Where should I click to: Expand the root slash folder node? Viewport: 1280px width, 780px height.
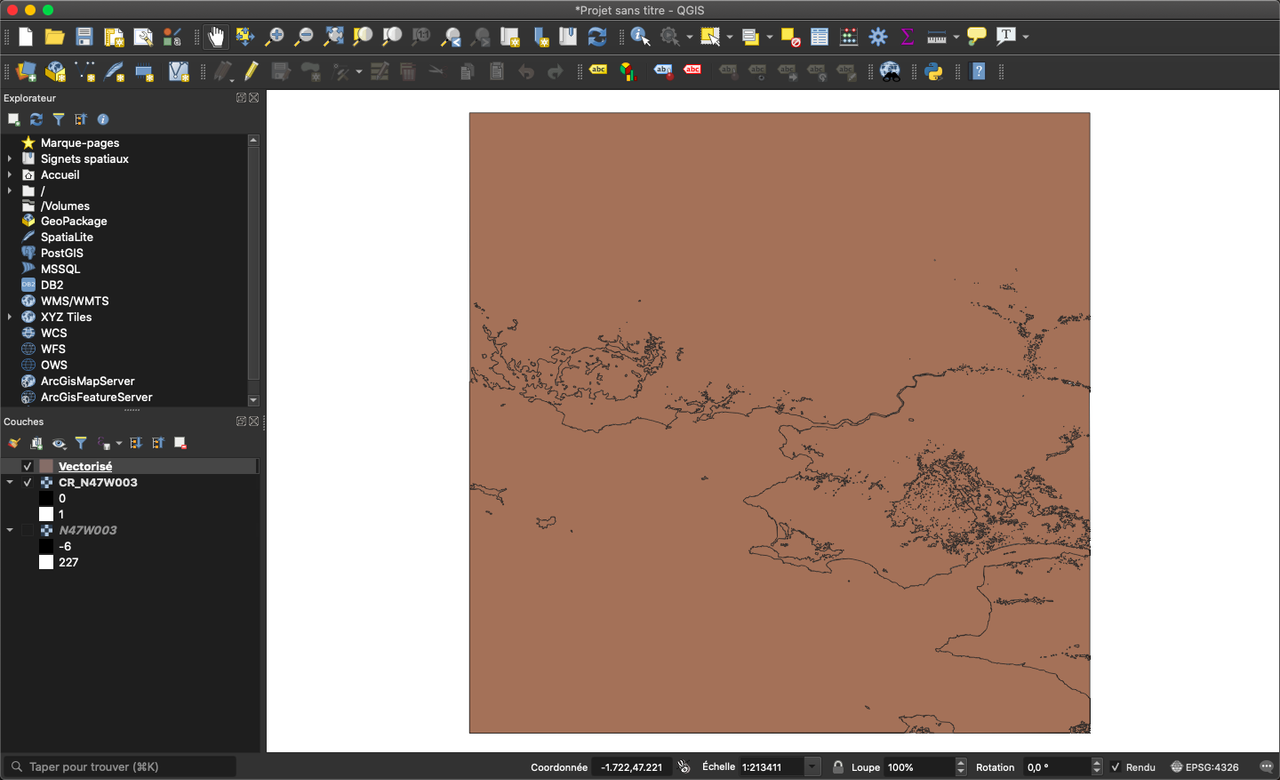point(10,191)
